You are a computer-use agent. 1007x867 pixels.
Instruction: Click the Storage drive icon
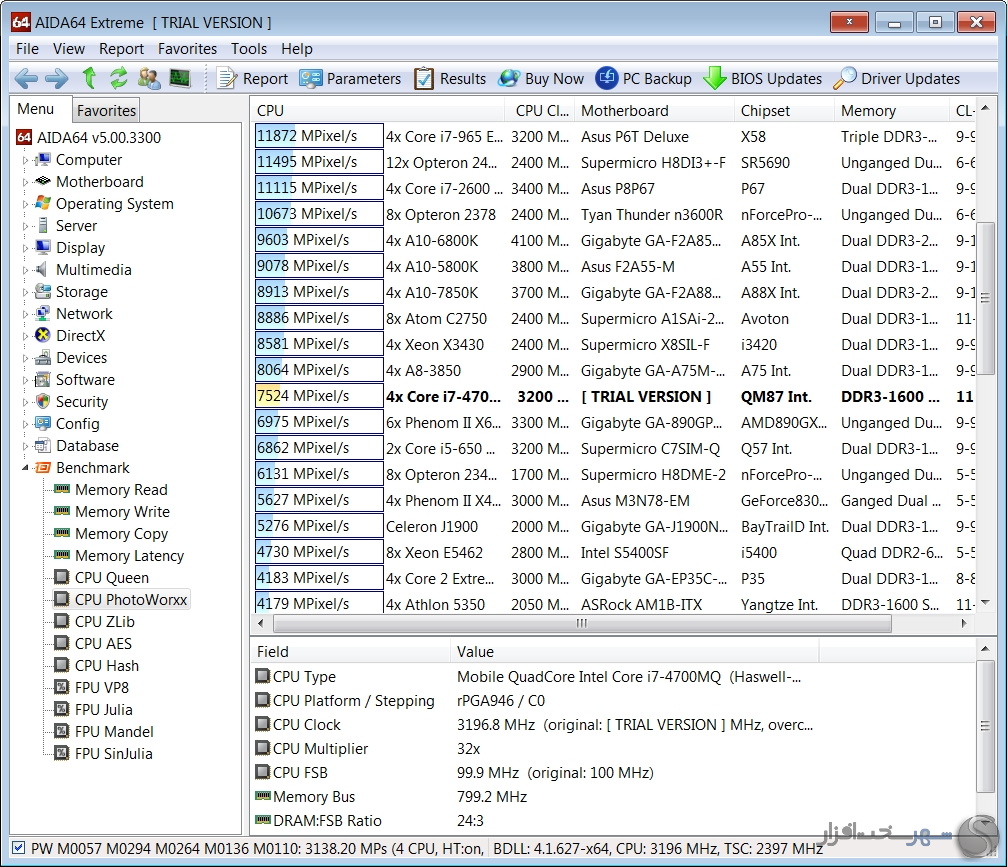coord(42,292)
